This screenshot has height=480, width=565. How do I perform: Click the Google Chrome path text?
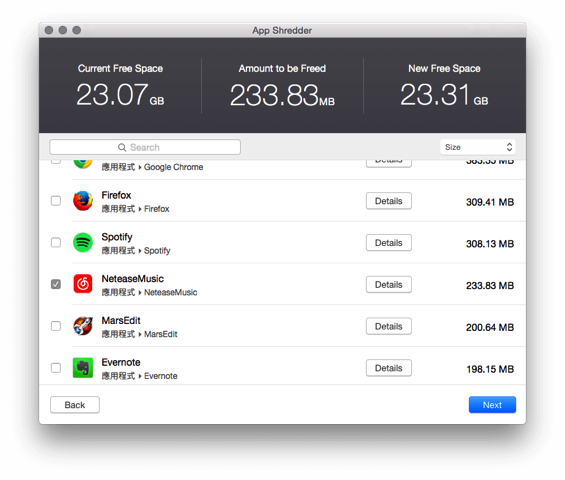coord(152,167)
